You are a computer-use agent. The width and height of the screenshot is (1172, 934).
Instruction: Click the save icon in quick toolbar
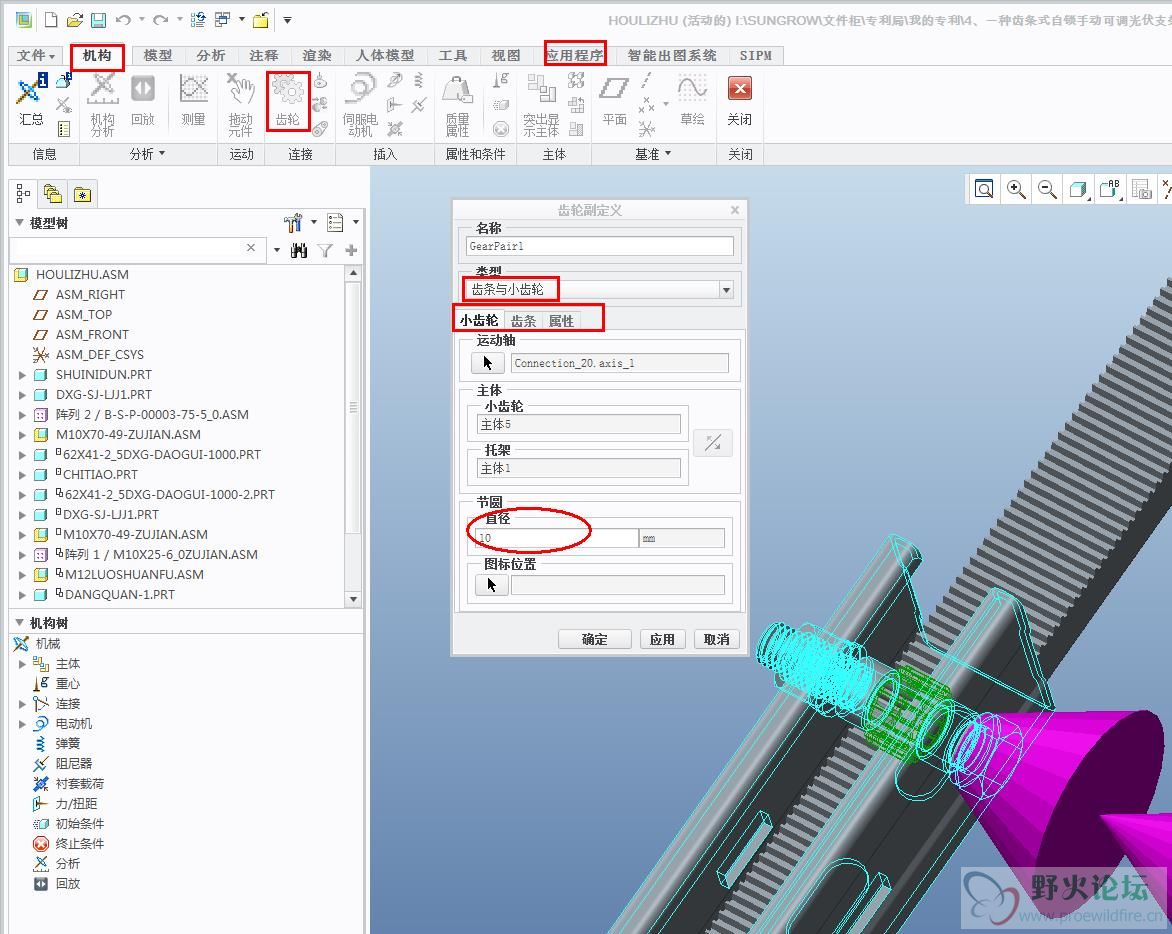point(98,19)
